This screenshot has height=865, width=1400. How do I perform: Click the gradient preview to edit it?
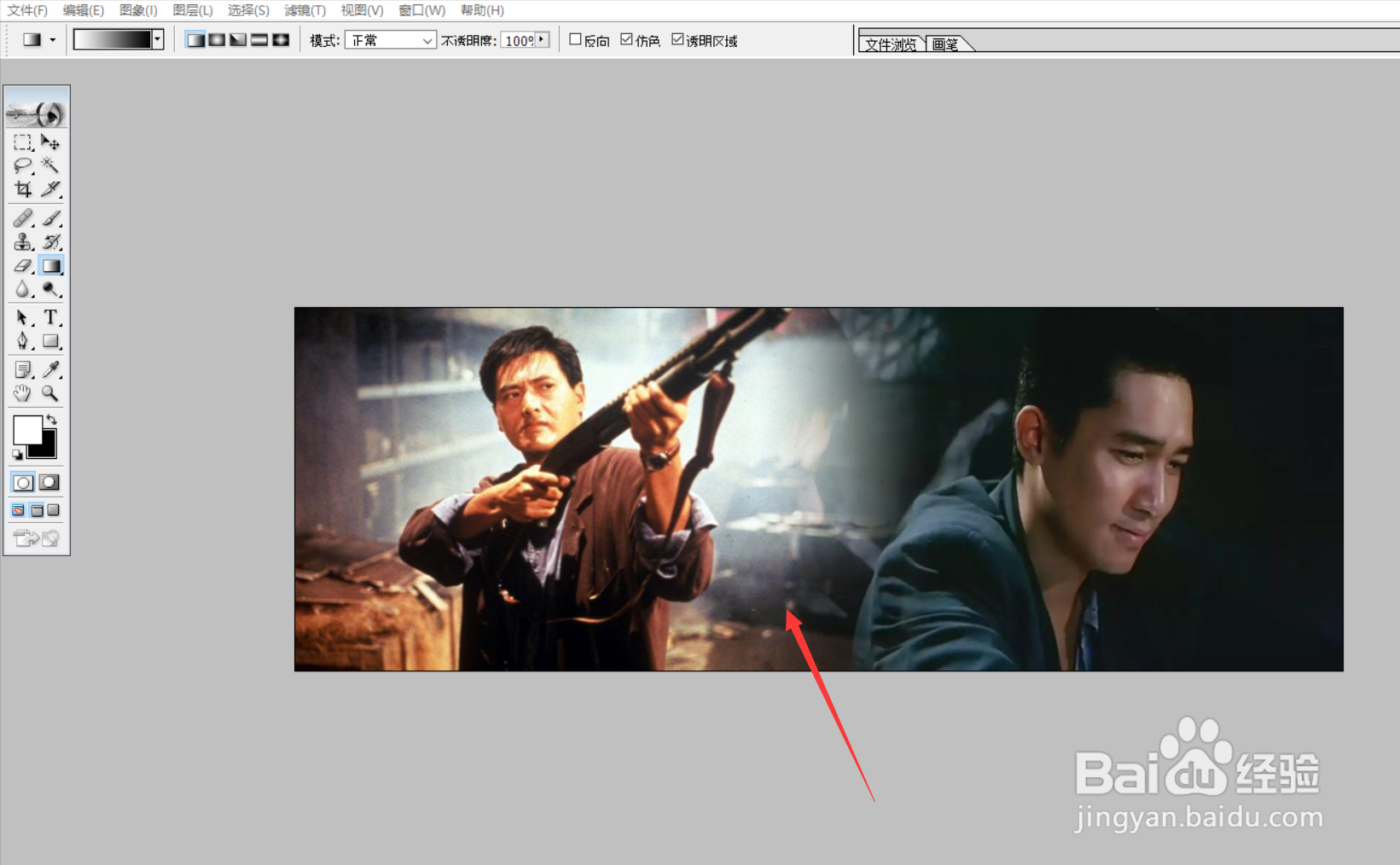[113, 39]
